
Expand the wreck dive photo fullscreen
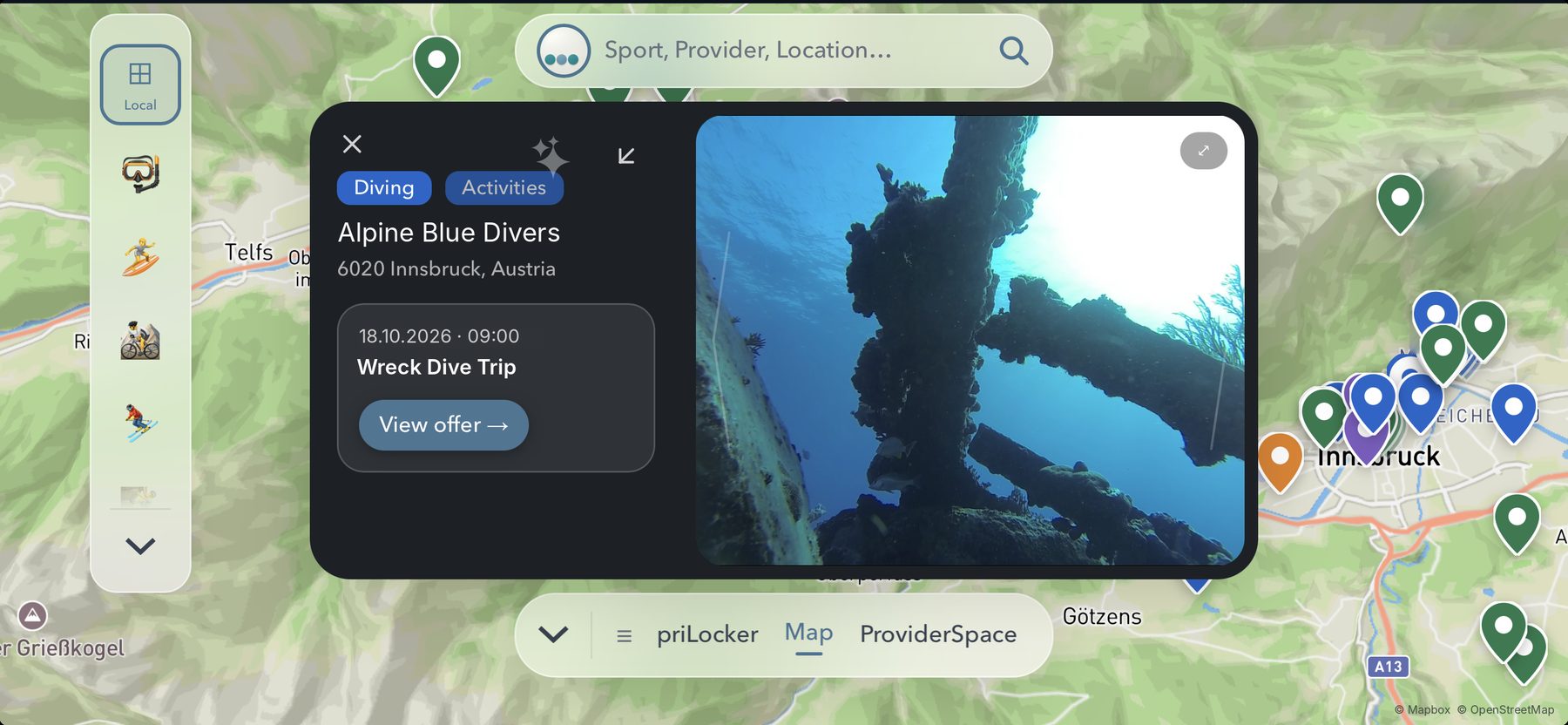1203,151
